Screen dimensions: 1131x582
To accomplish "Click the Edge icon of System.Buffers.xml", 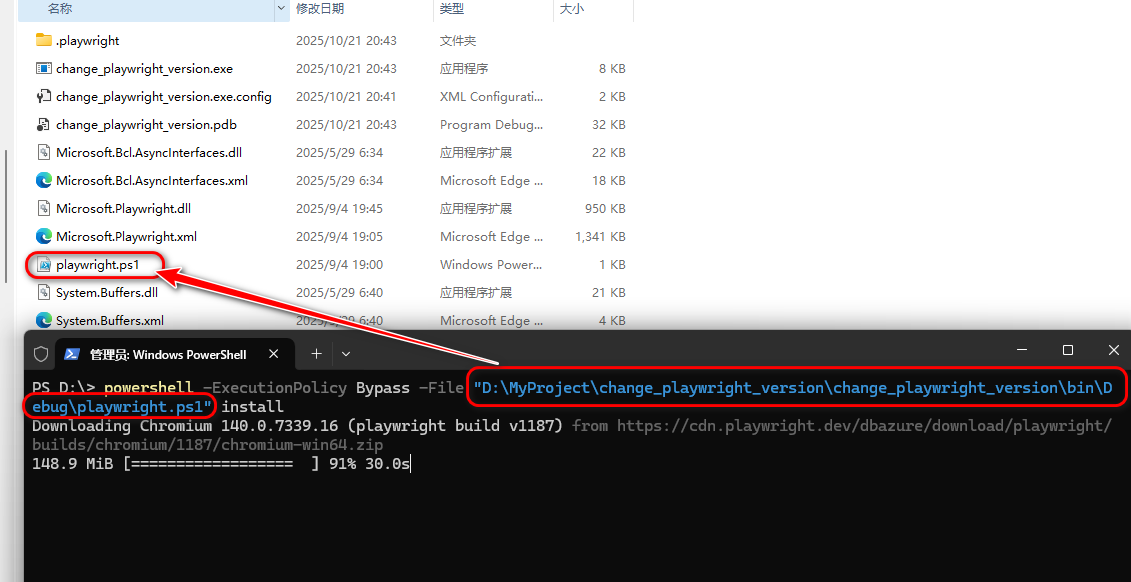I will click(x=44, y=320).
